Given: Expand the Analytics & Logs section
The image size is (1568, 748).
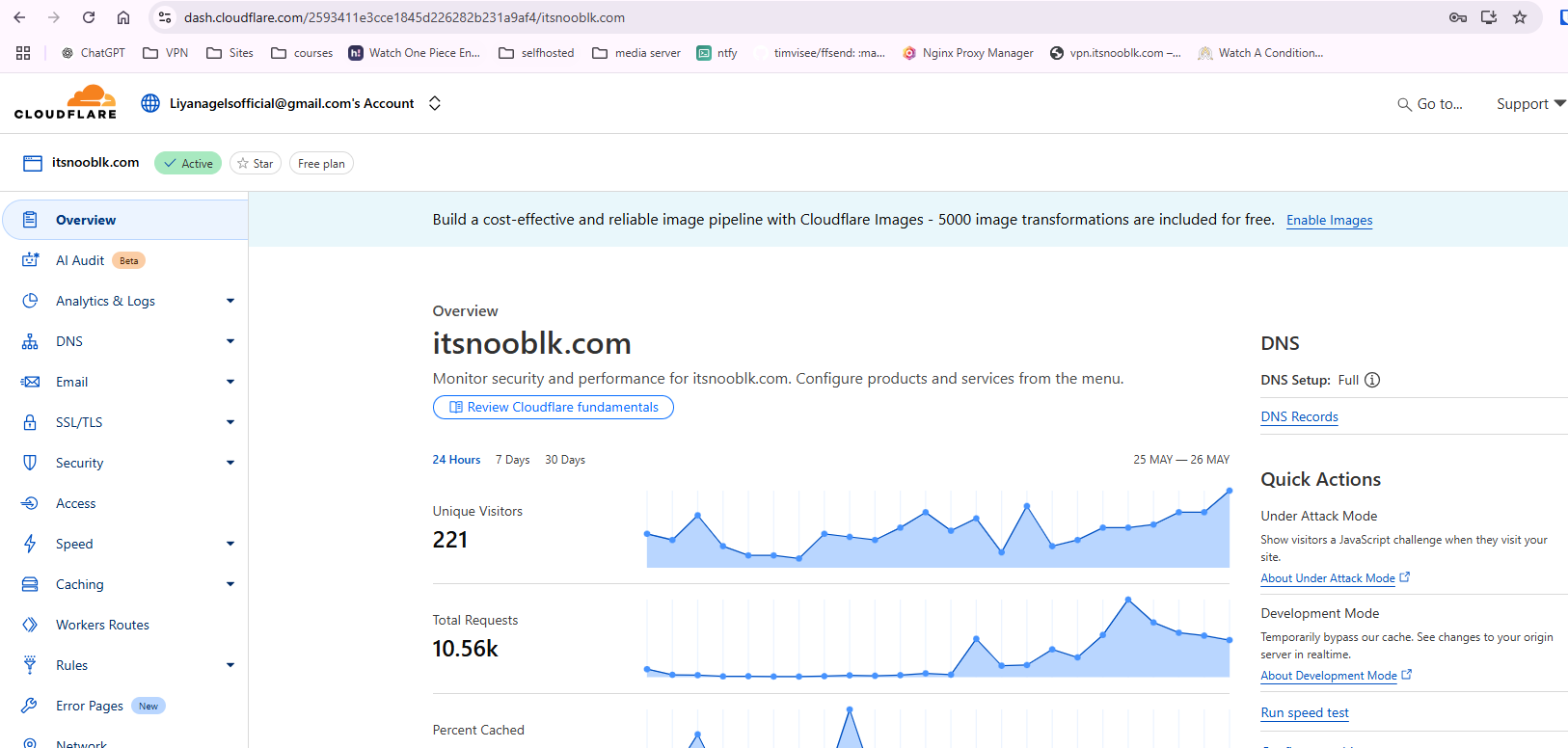Looking at the screenshot, I should click(230, 301).
